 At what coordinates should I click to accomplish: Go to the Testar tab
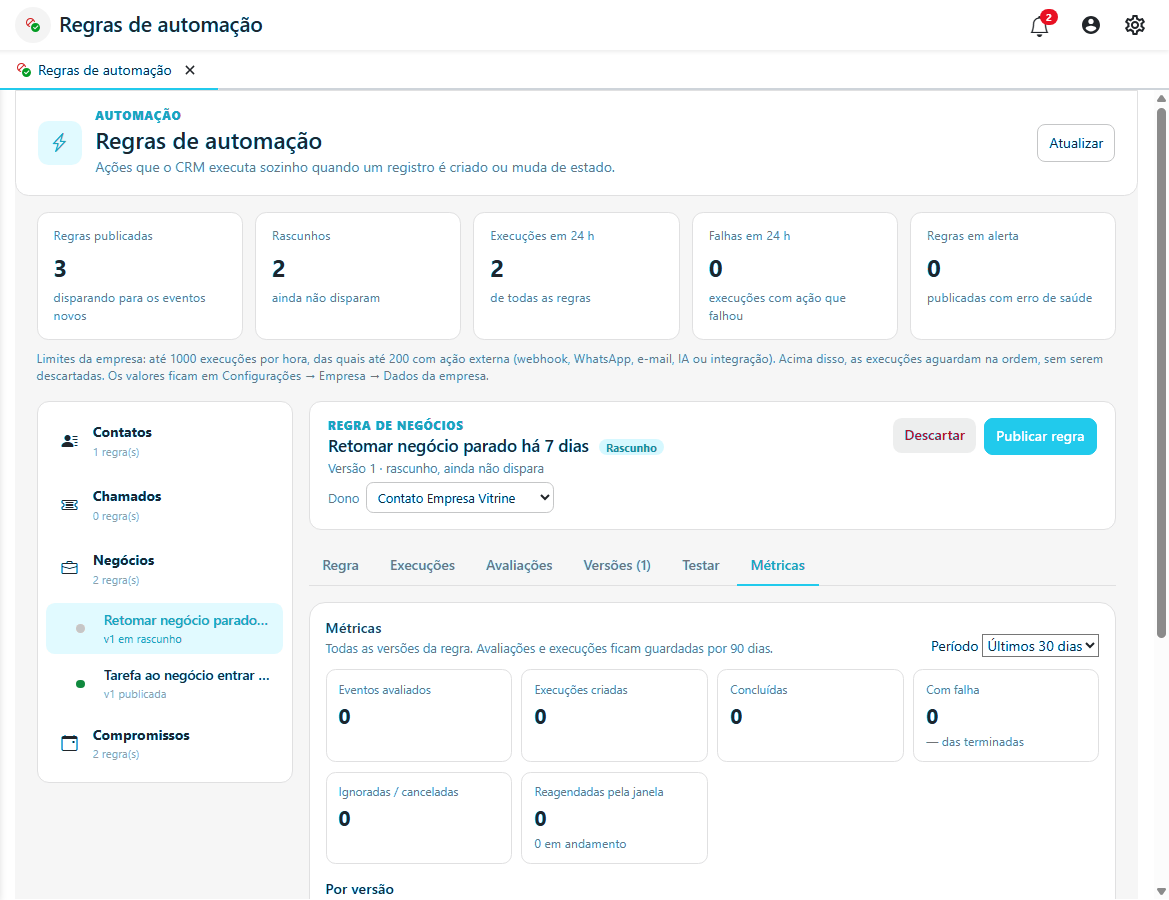(x=701, y=565)
